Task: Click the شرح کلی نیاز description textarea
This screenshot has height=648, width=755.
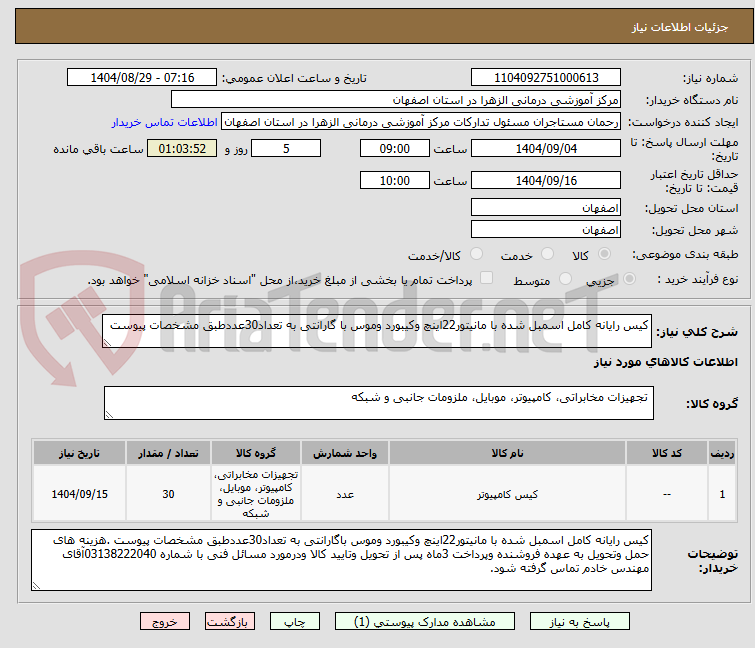Action: click(377, 331)
